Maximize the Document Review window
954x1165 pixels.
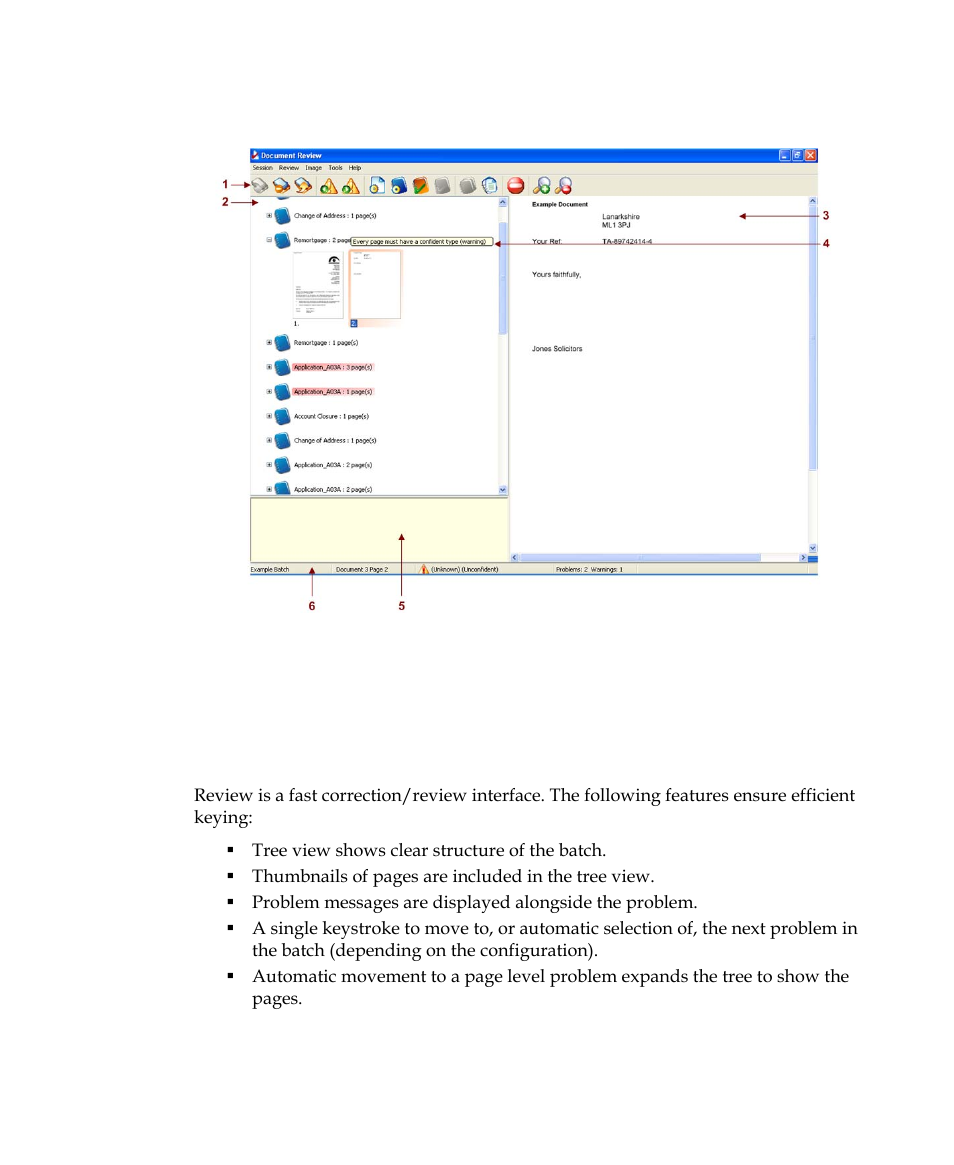click(797, 155)
